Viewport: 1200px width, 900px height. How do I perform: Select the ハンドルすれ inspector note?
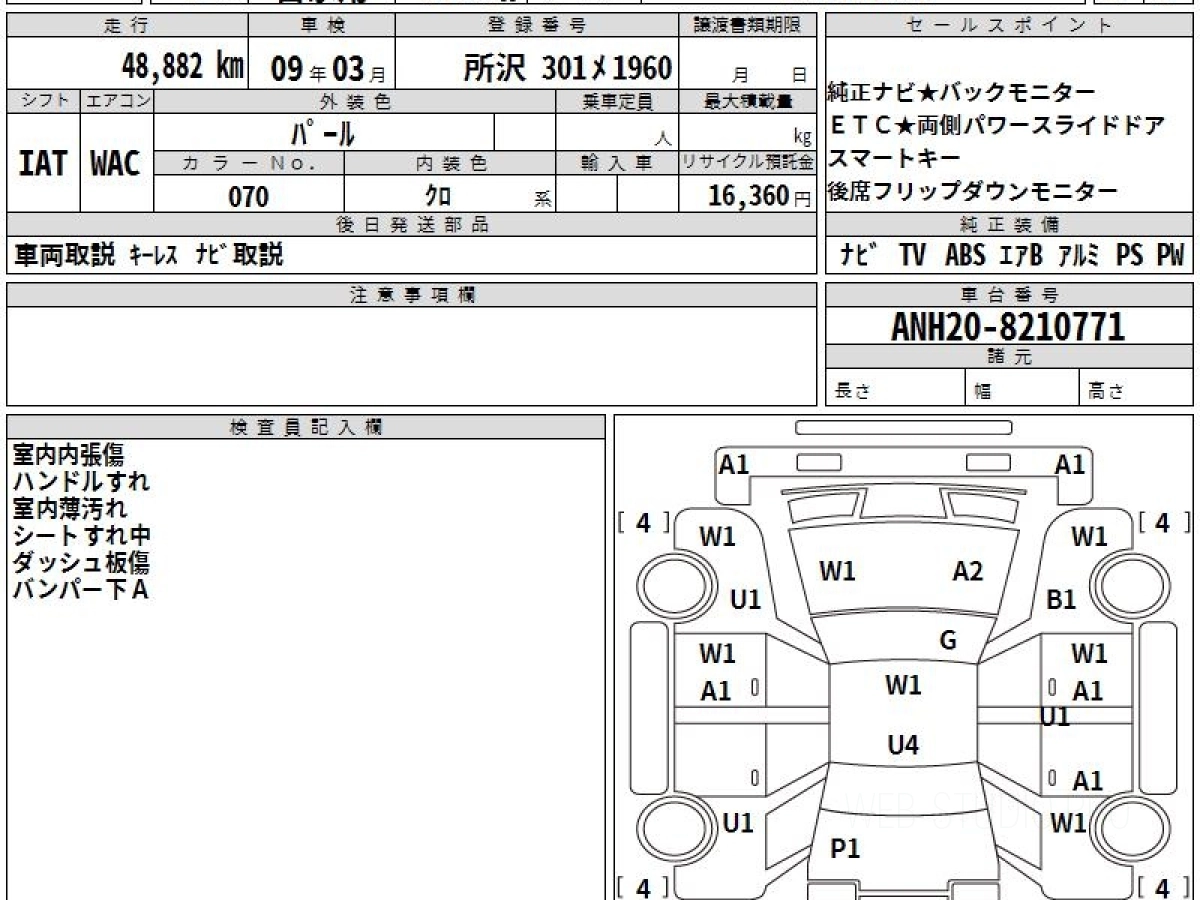pos(81,481)
